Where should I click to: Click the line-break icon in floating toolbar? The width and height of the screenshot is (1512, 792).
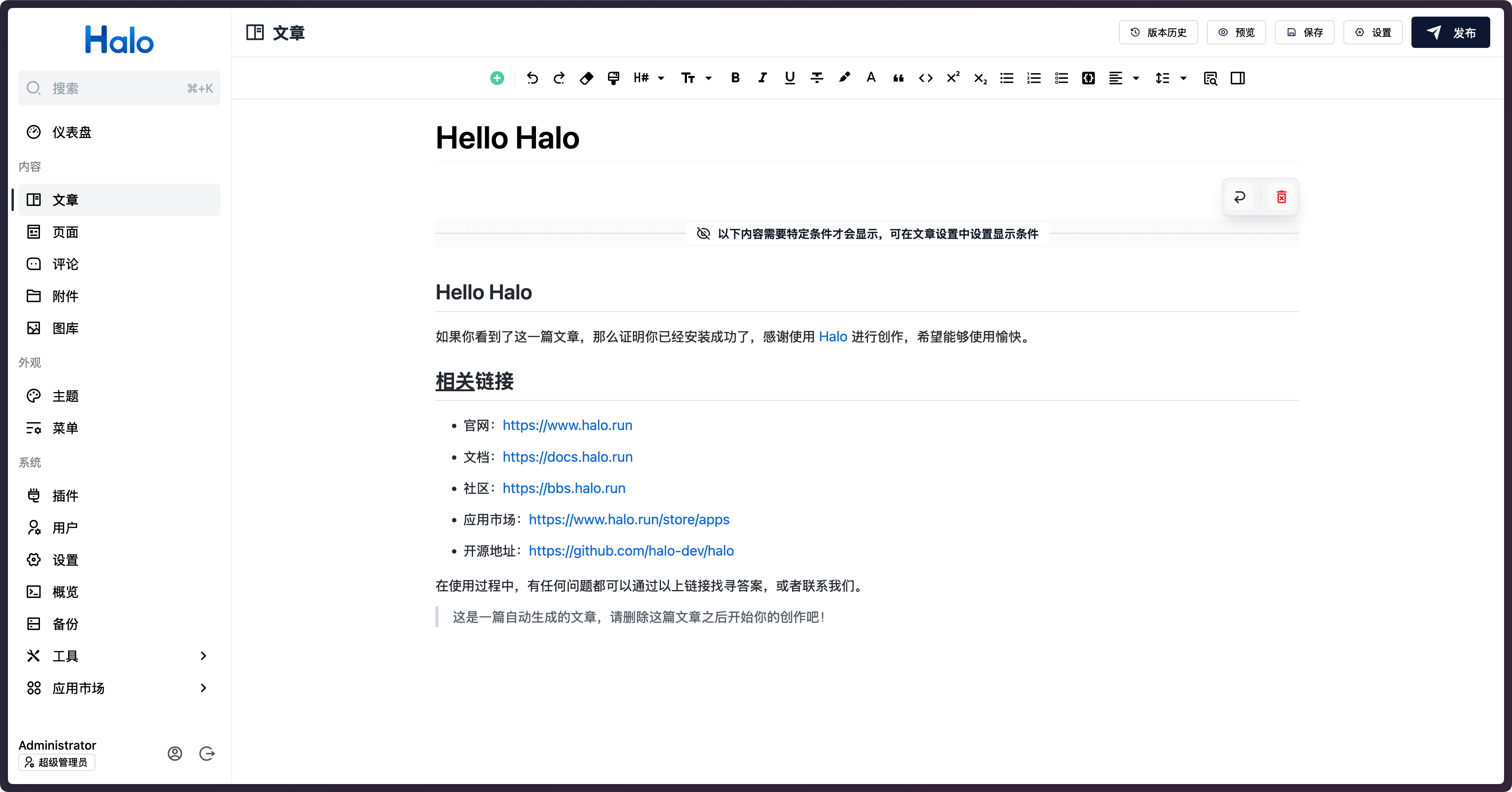pos(1239,197)
